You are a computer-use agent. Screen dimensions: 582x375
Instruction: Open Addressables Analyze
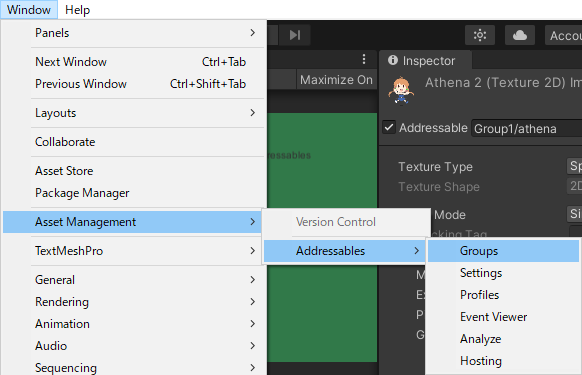(x=503, y=339)
